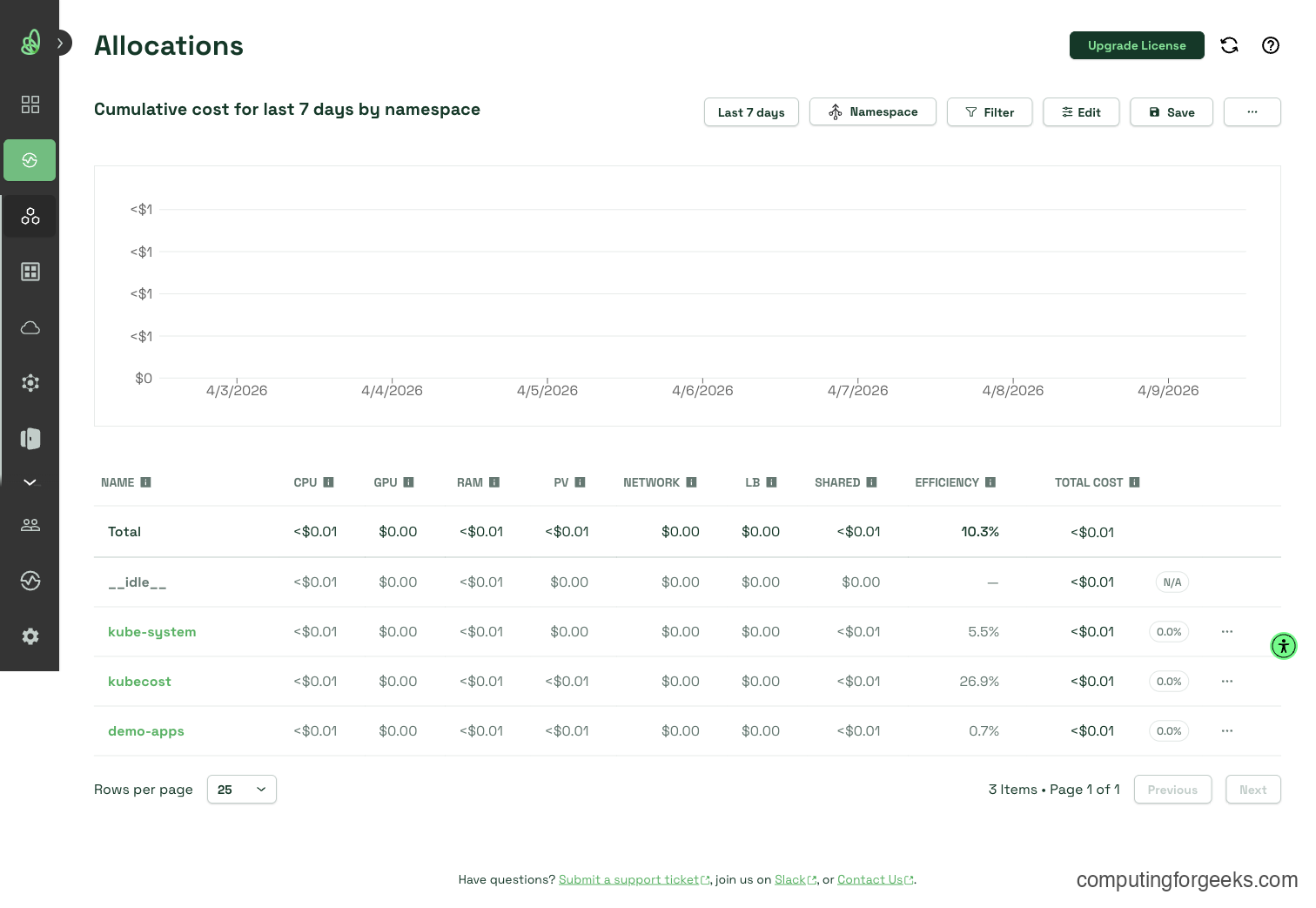1316x908 pixels.
Task: Open the Health pulse icon in sidebar
Action: click(x=30, y=581)
